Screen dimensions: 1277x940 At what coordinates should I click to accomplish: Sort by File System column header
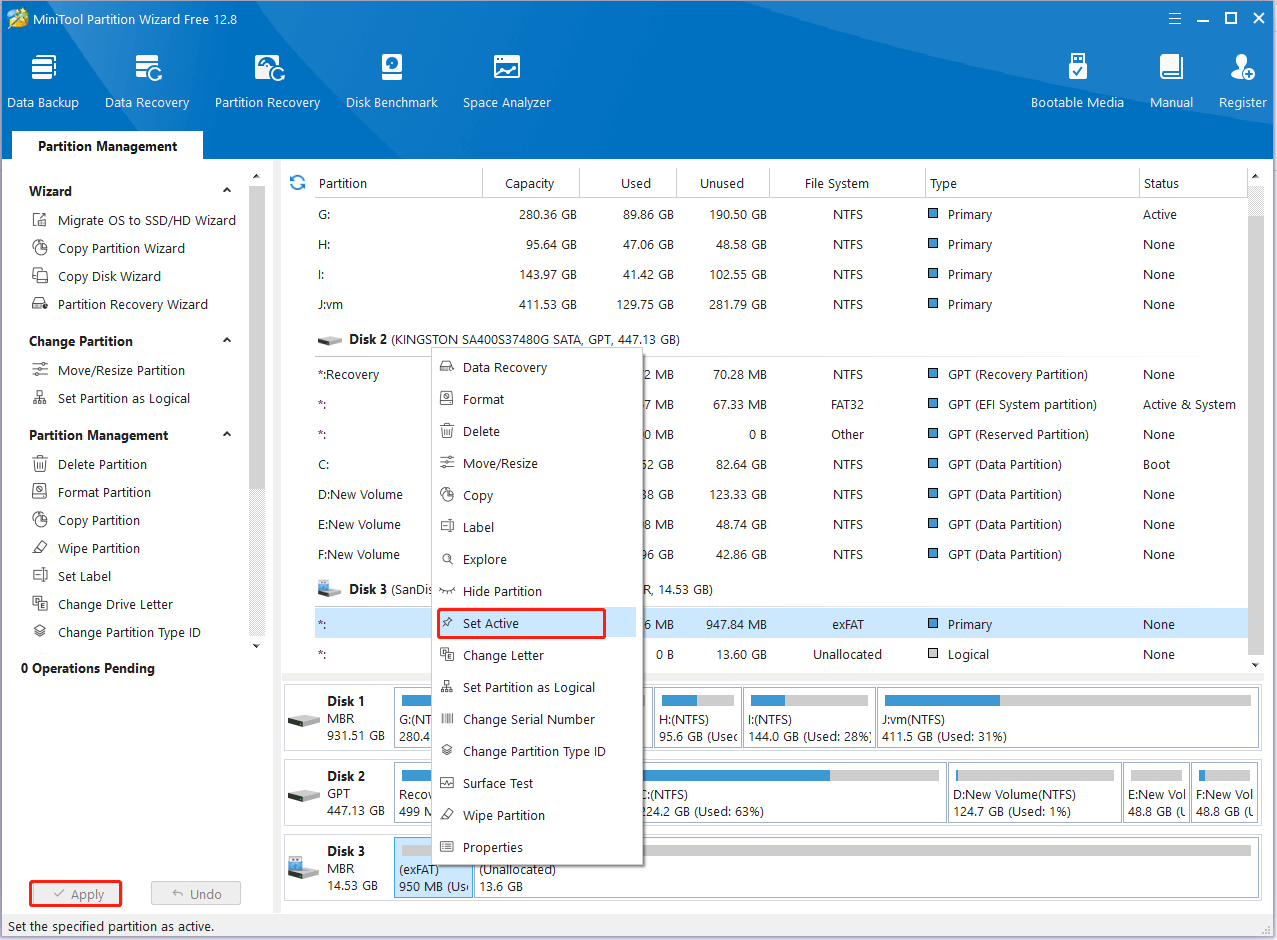pos(848,183)
